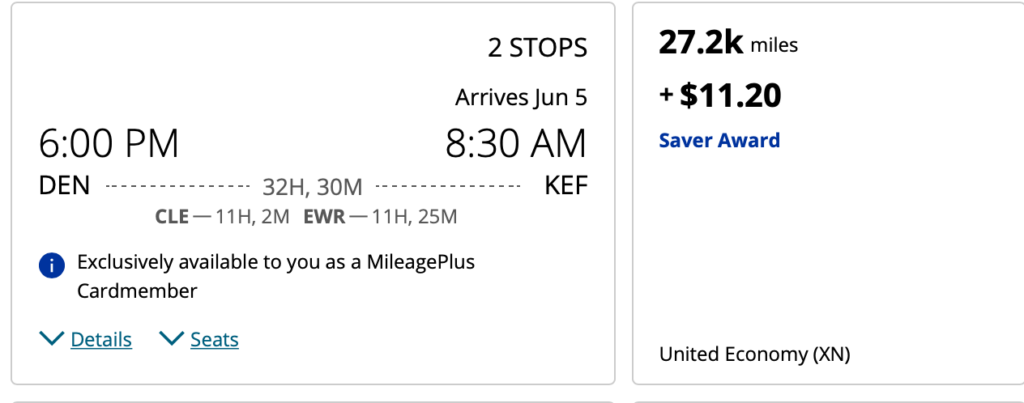1024x403 pixels.
Task: Click the 6:00 PM departure time
Action: pyautogui.click(x=108, y=144)
